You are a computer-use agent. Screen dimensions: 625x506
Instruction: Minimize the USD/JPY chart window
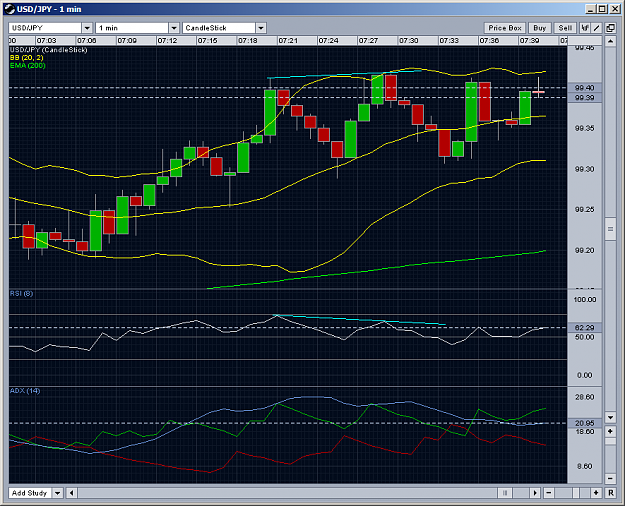591,9
